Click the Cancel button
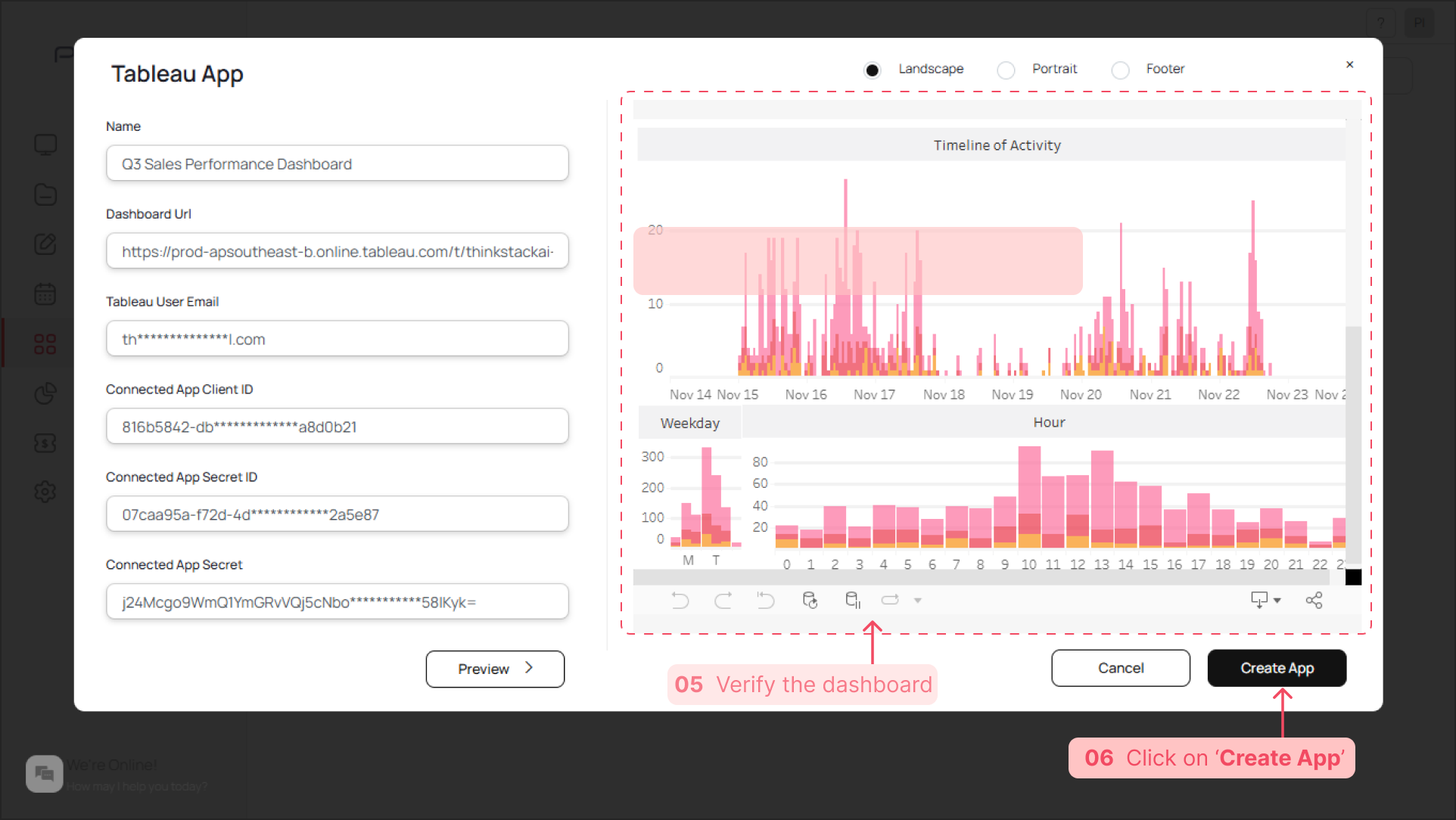 pyautogui.click(x=1121, y=668)
